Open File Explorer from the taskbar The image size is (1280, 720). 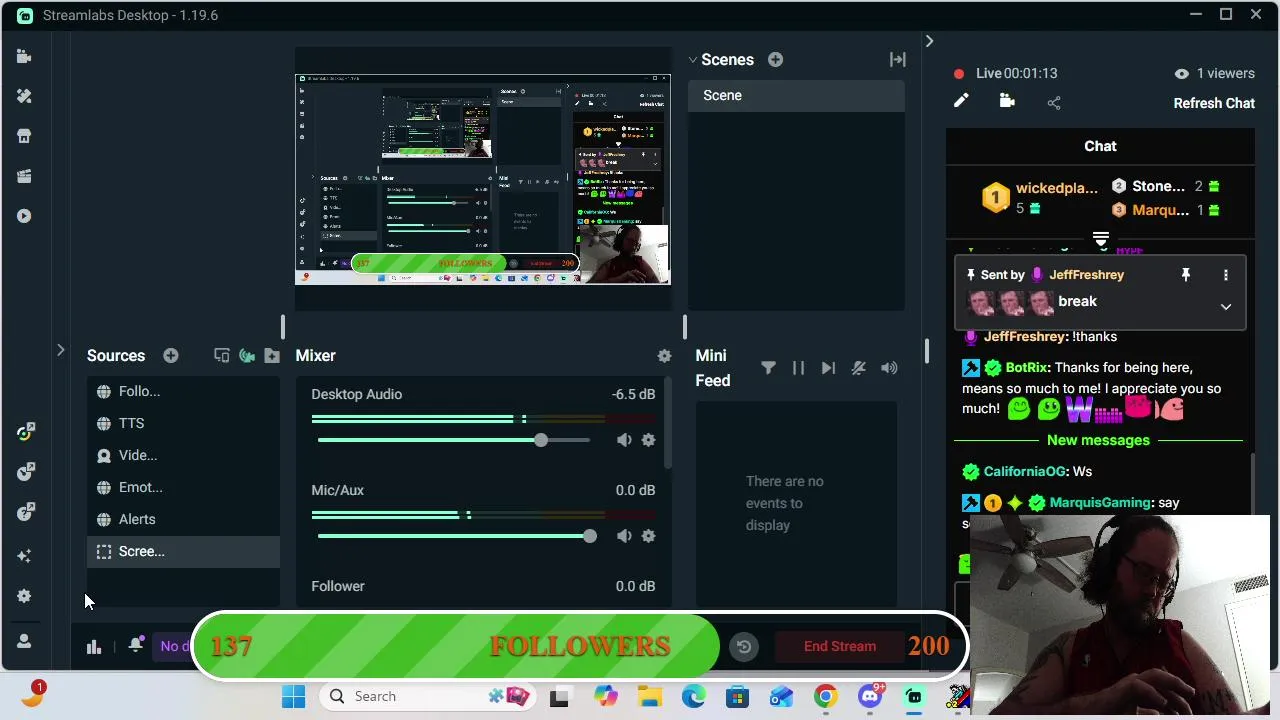coord(650,696)
